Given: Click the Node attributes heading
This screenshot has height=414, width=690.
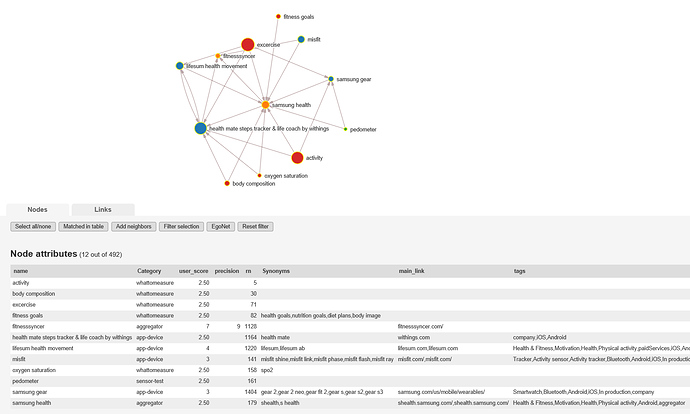Looking at the screenshot, I should [x=44, y=254].
